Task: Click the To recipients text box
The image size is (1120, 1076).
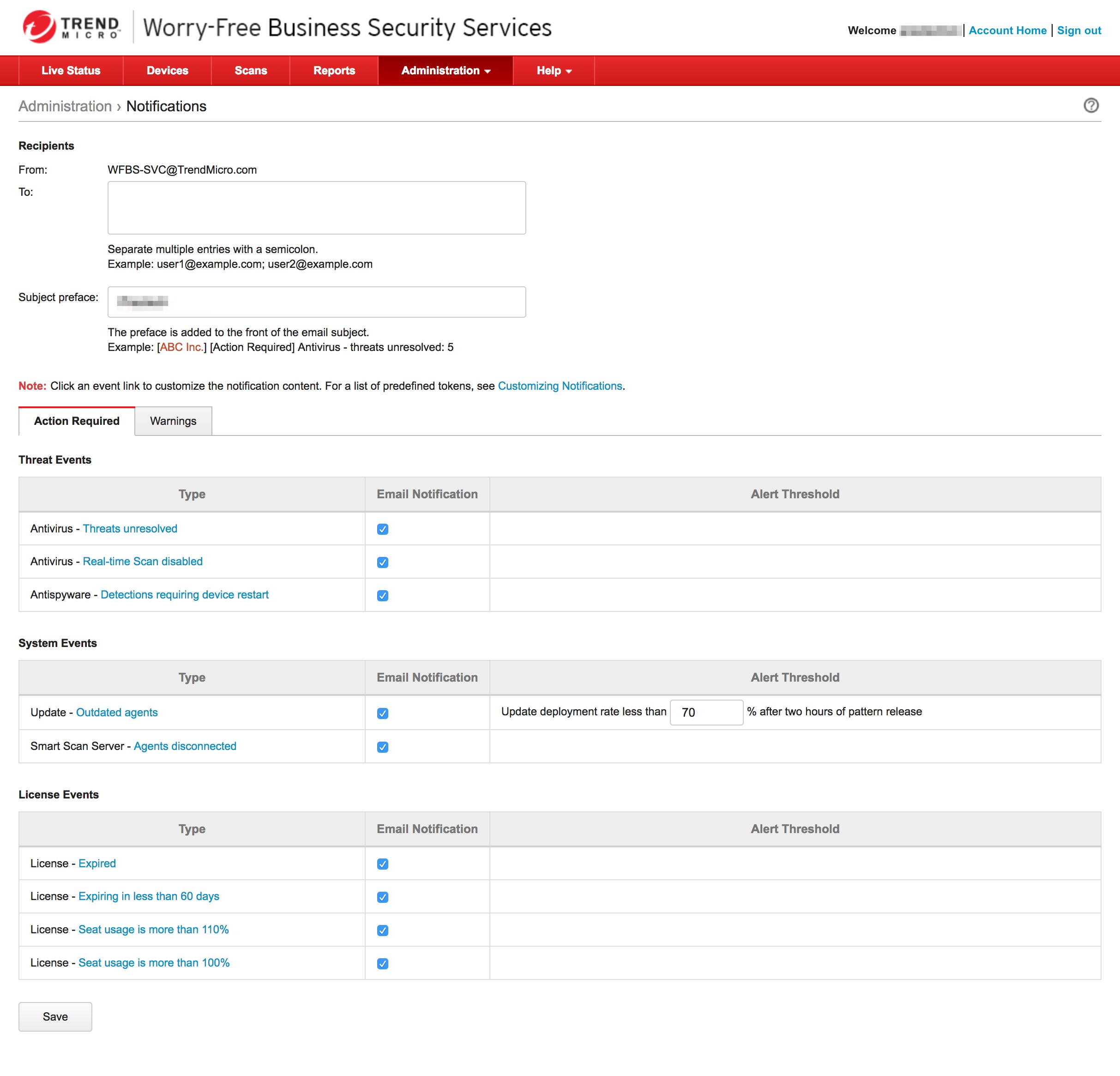Action: (316, 208)
